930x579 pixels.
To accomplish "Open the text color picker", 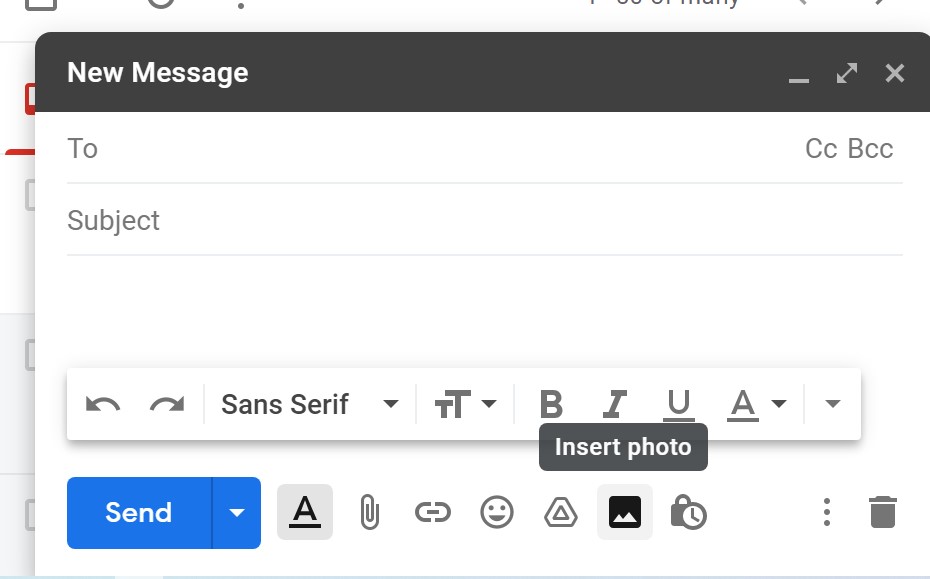I will click(756, 404).
